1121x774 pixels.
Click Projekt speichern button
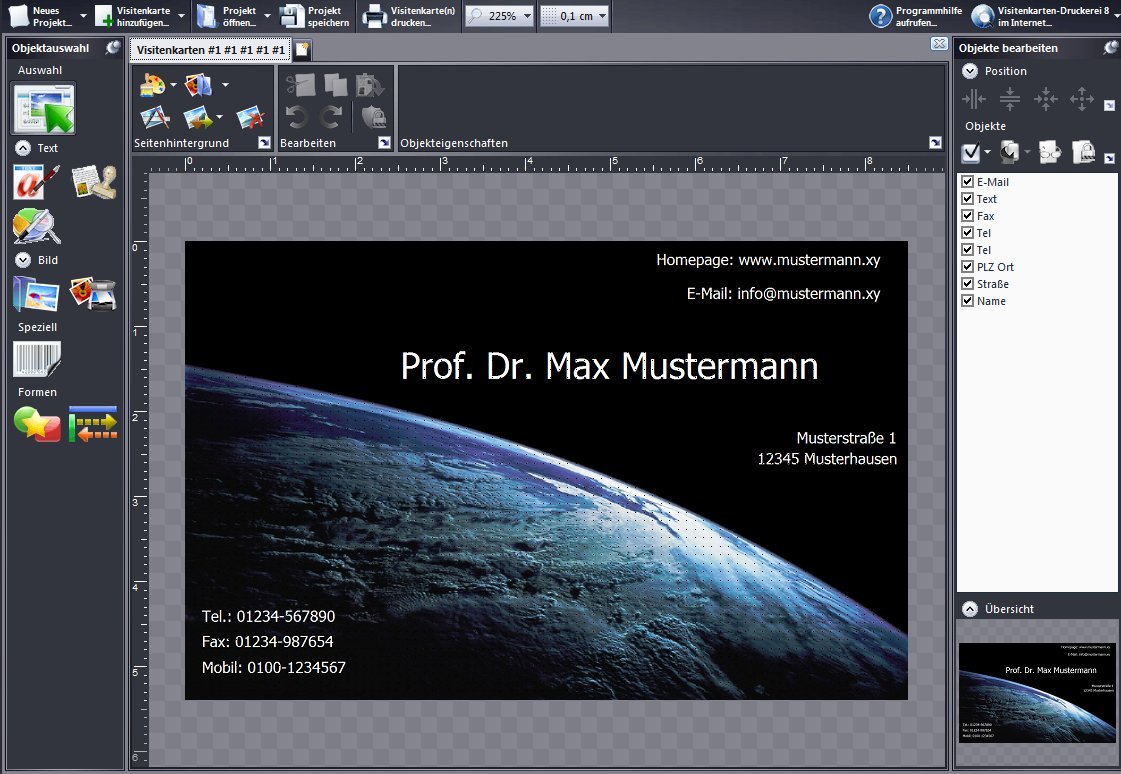click(x=315, y=16)
